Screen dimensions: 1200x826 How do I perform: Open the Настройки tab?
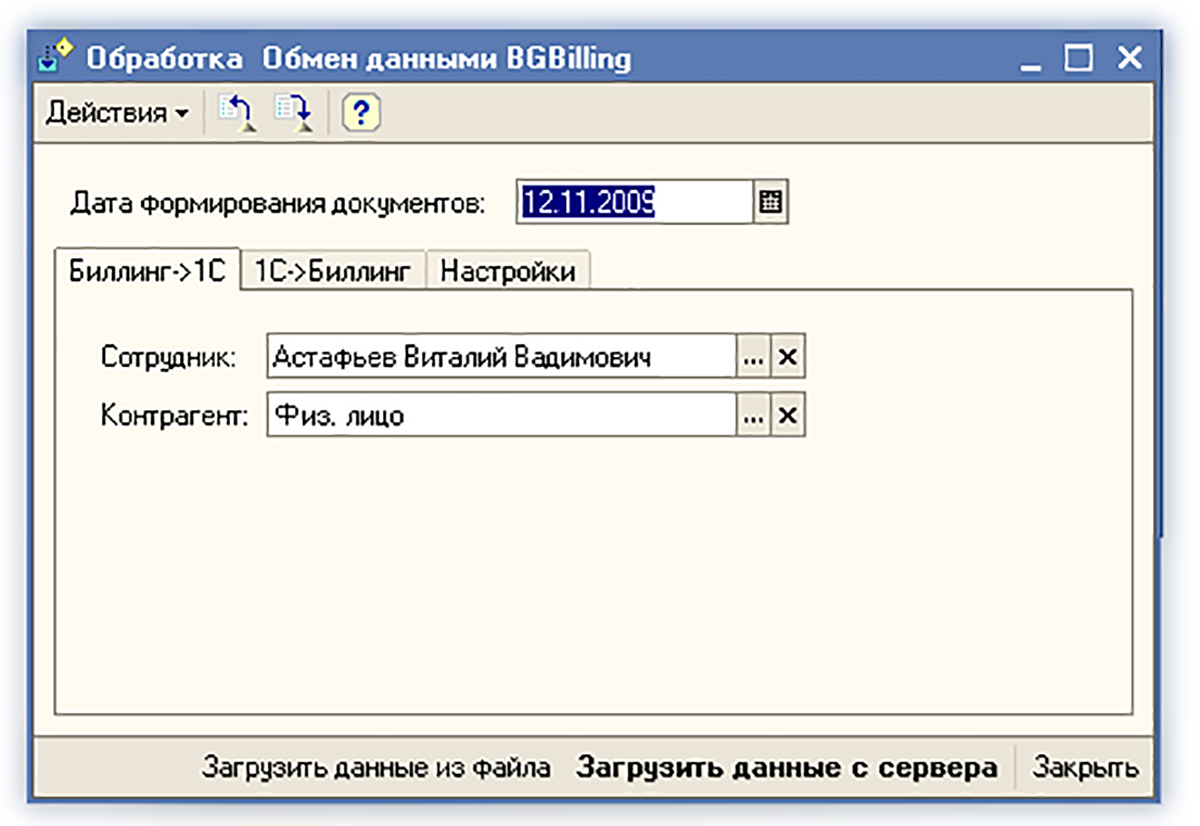coord(508,271)
